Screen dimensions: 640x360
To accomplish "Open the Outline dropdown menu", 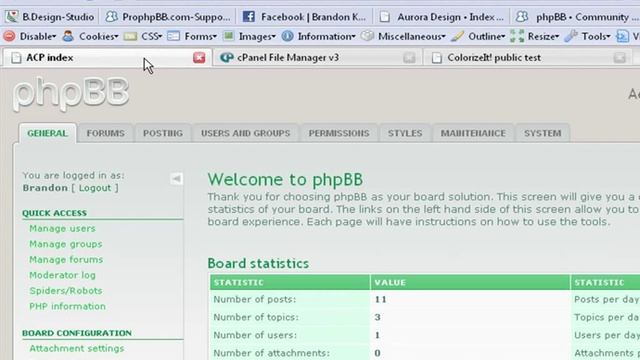I will (478, 36).
